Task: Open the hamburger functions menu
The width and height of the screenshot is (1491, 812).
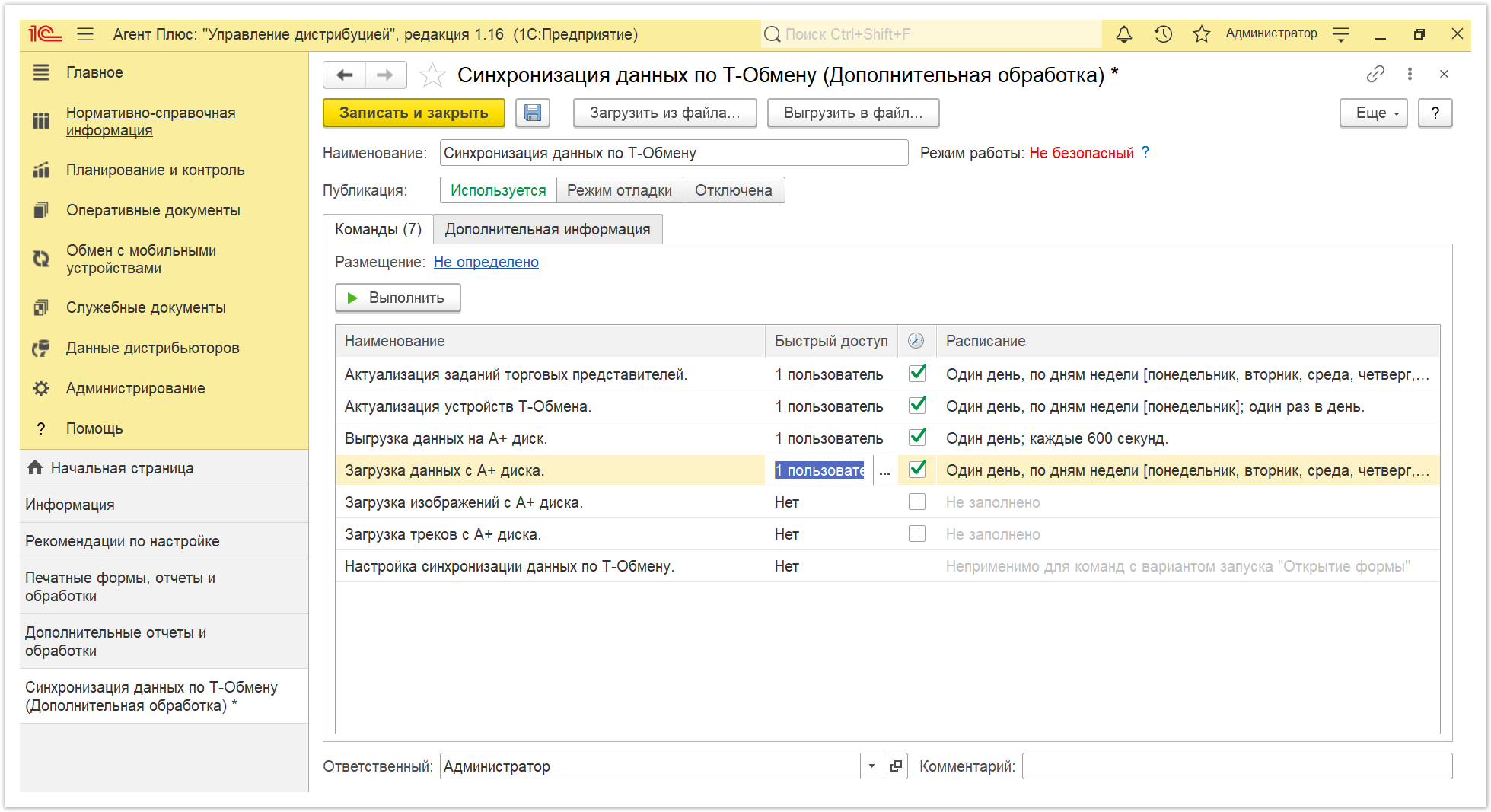Action: click(x=85, y=34)
